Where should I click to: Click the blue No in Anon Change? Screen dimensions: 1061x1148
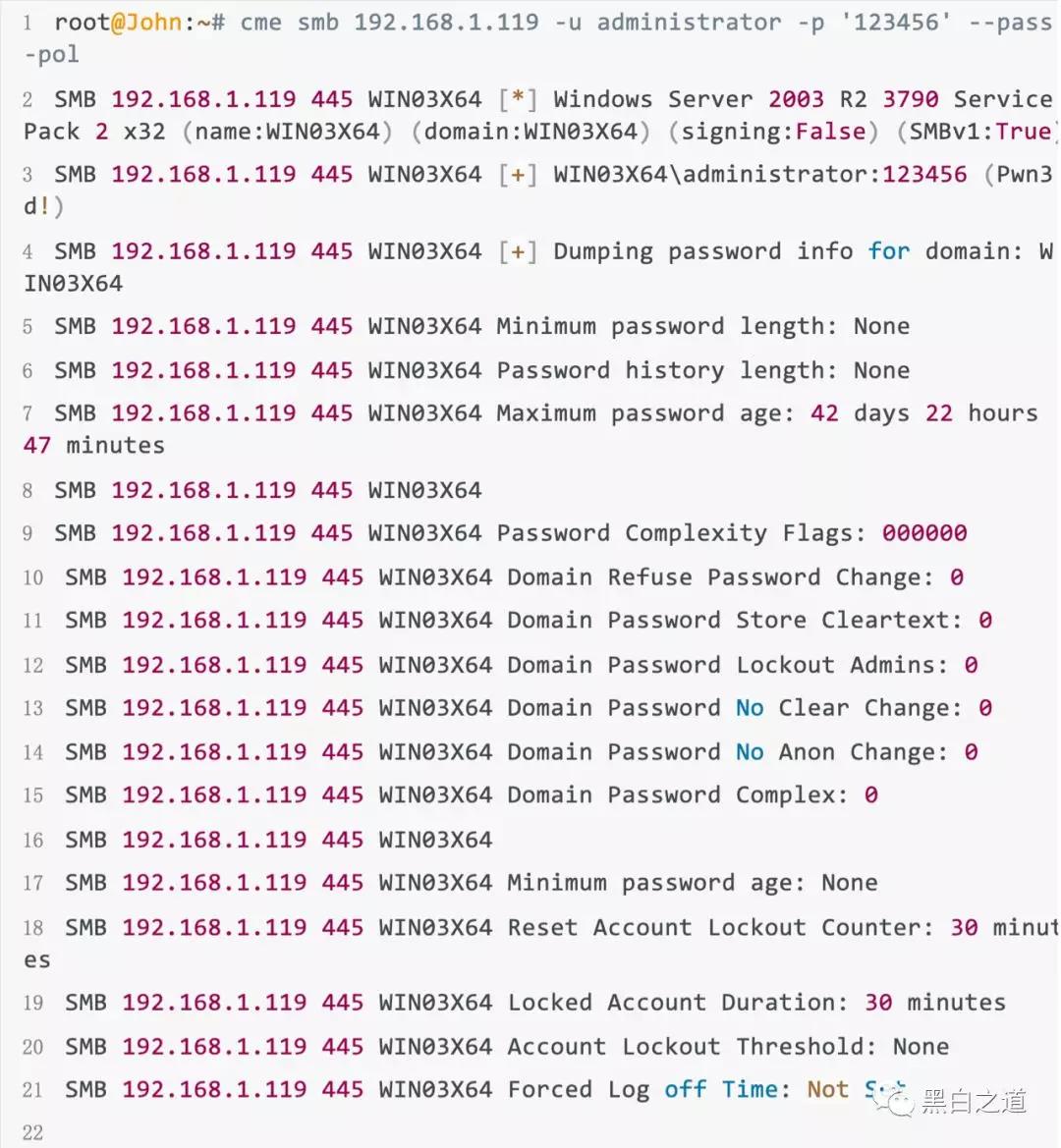coord(750,752)
